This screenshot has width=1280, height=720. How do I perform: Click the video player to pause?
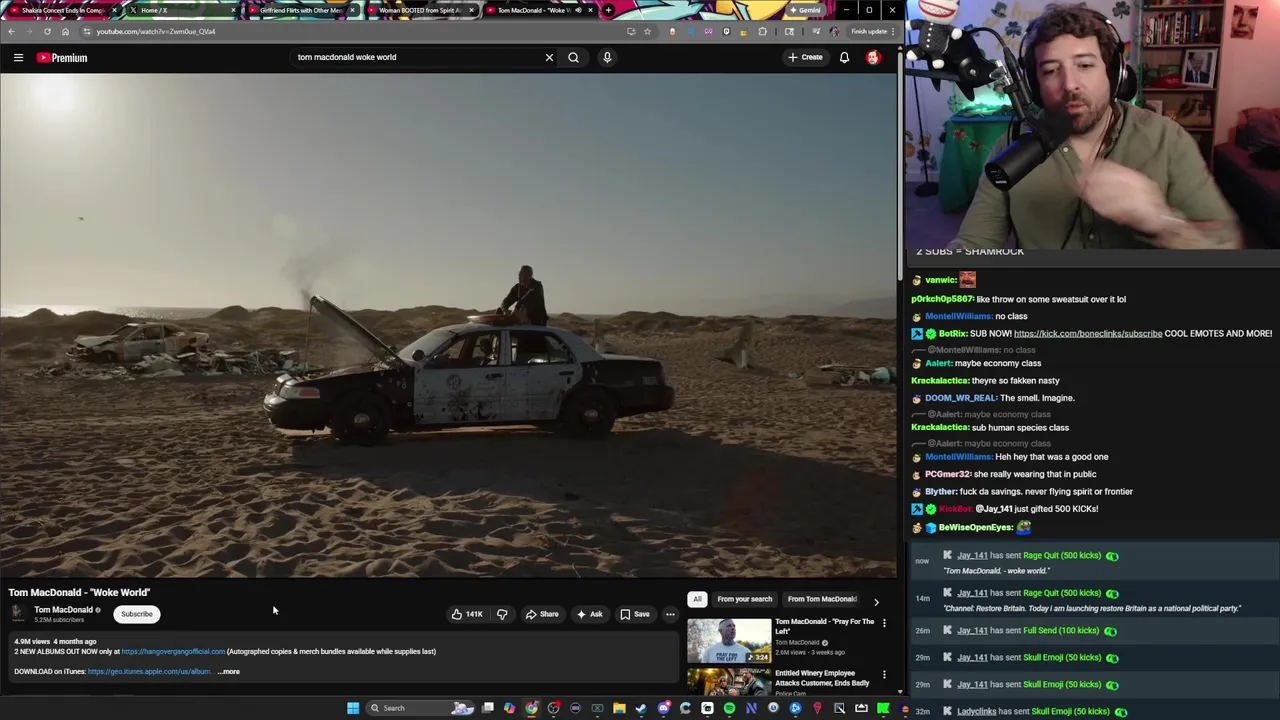(448, 325)
